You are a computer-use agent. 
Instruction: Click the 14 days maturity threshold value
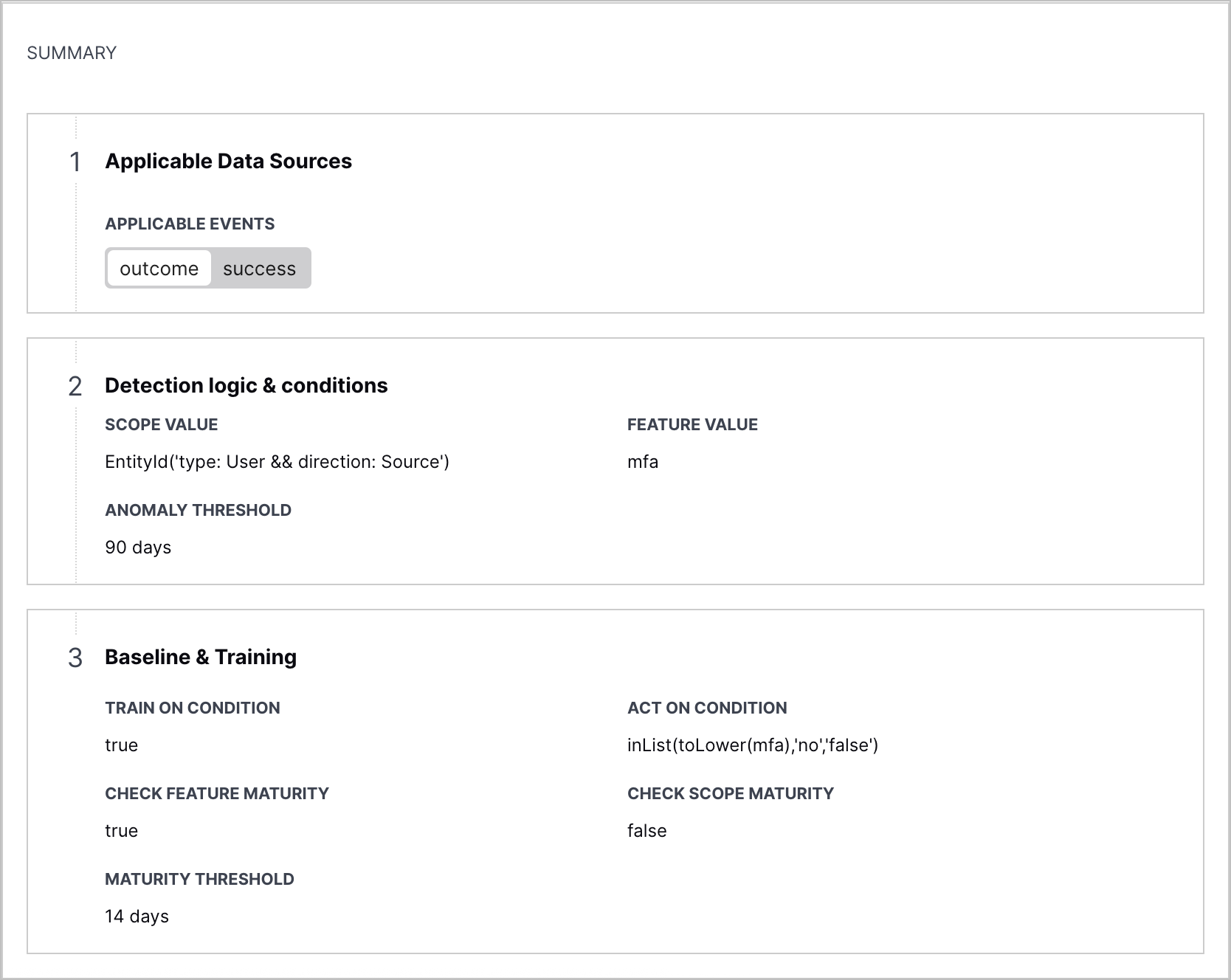click(137, 916)
